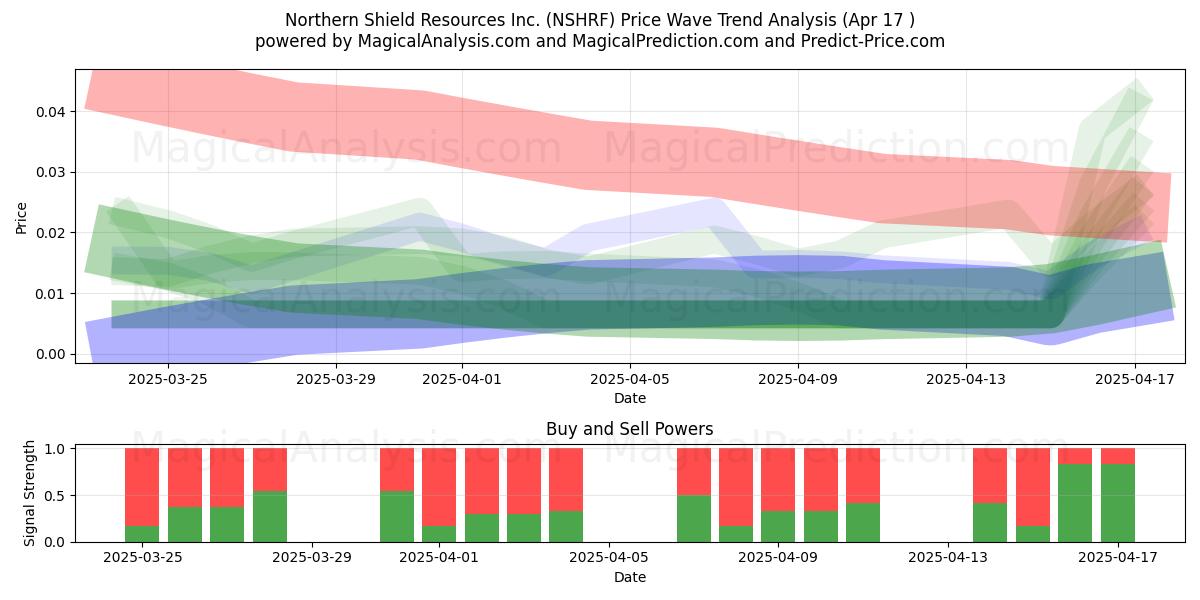Screen dimensions: 1200x600
Task: Click the 'Date' label under the price chart
Action: point(630,398)
